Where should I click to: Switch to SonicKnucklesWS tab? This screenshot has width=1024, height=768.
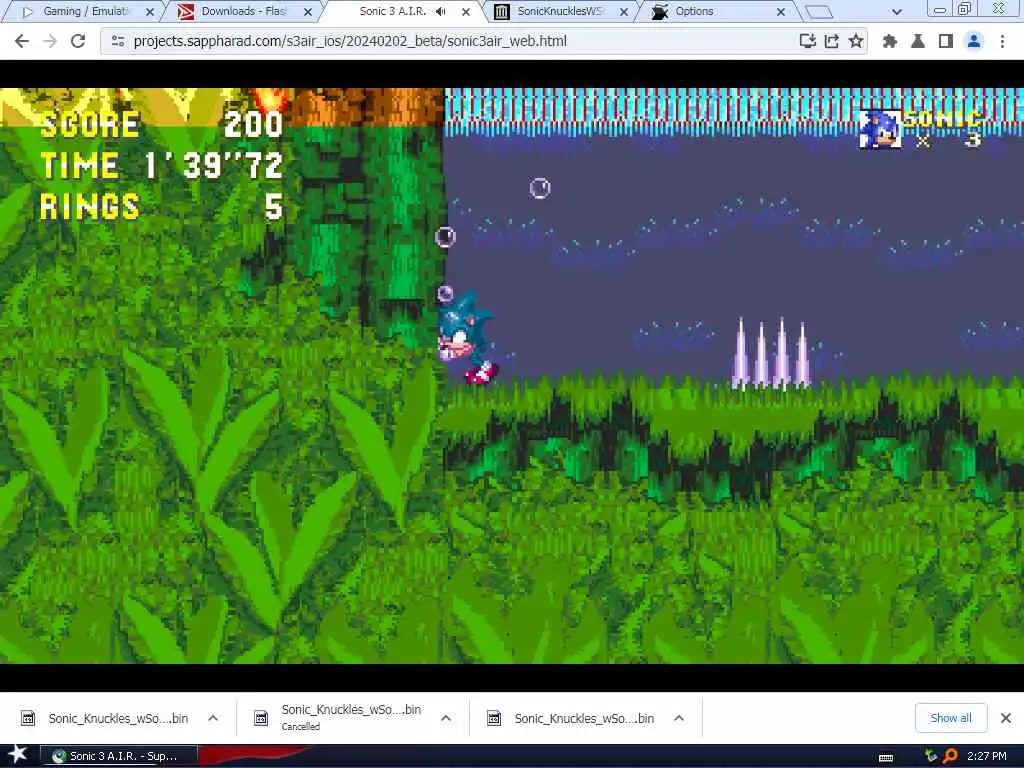pyautogui.click(x=560, y=11)
